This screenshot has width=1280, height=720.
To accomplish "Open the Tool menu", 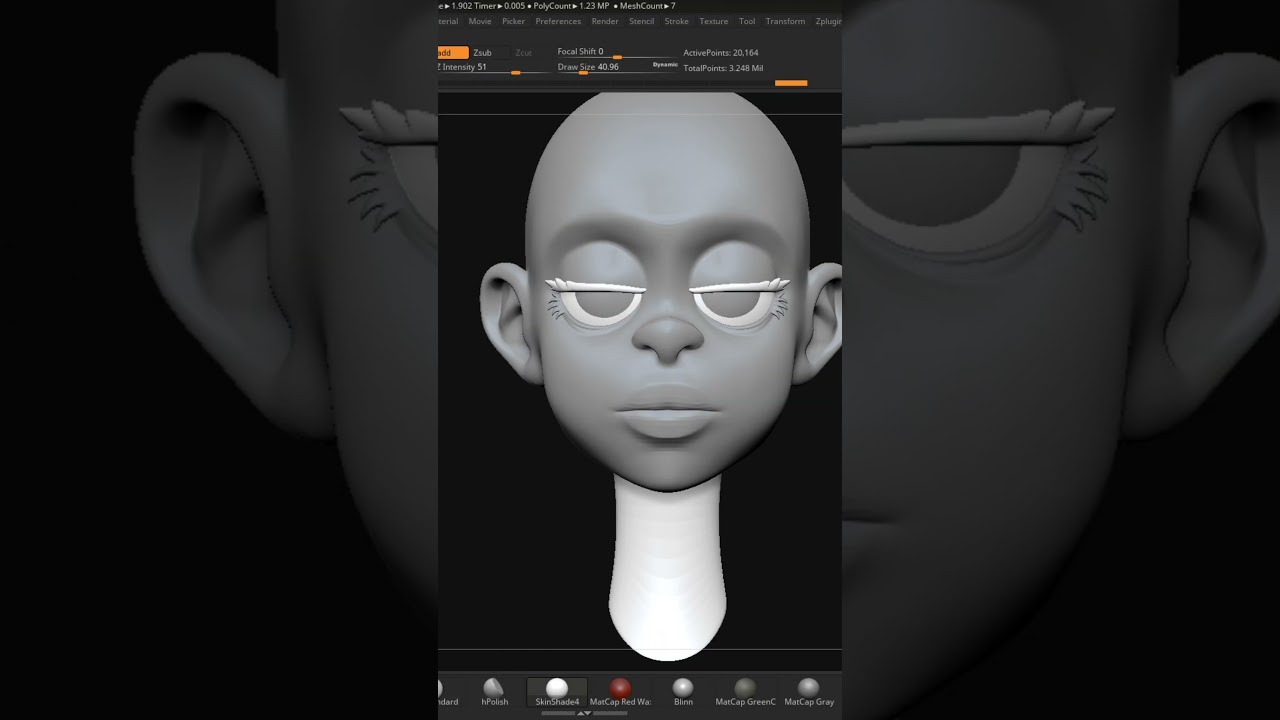I will [747, 21].
